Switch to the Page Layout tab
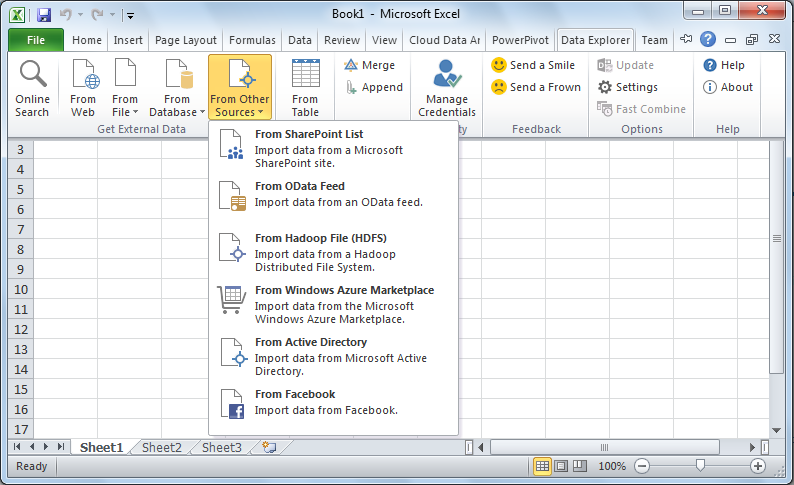Screen dimensions: 794x485 [185, 40]
